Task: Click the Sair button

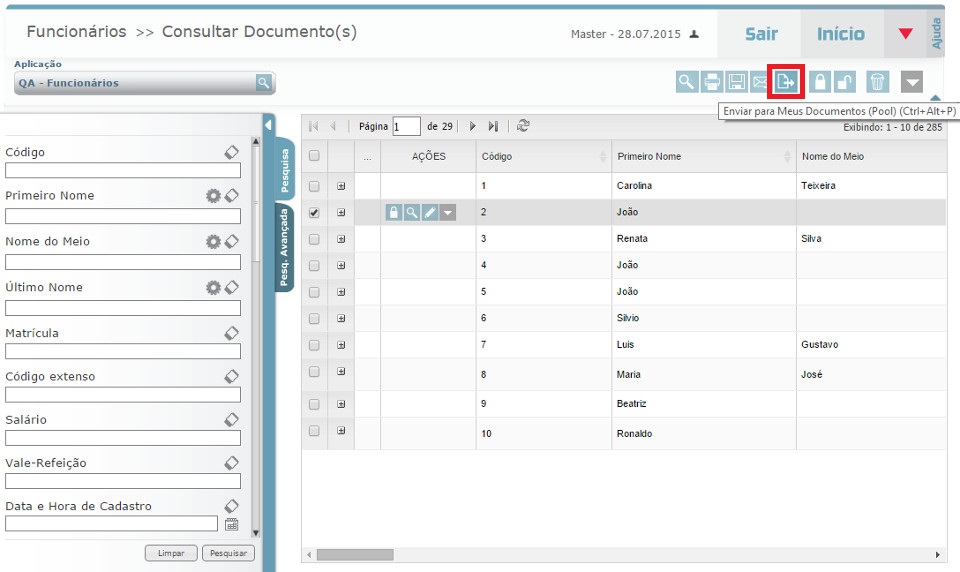Action: [x=761, y=34]
